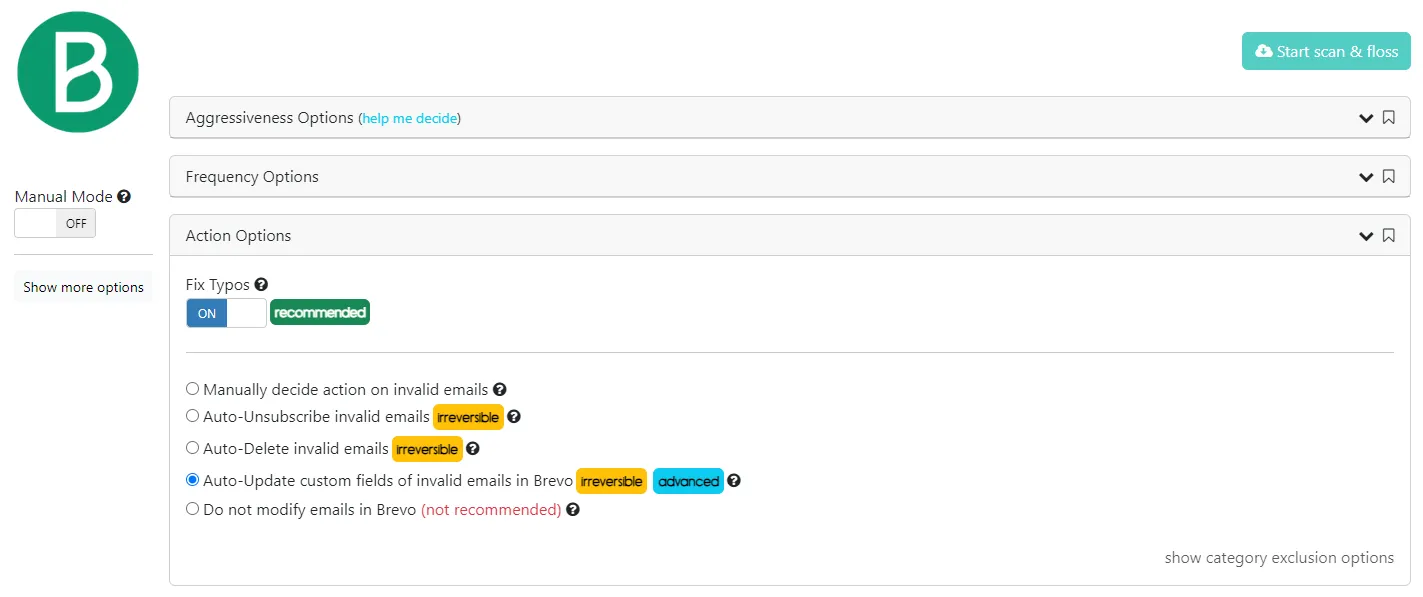The height and width of the screenshot is (597, 1423).
Task: Click irreversible badge next to Auto-Update
Action: point(611,481)
